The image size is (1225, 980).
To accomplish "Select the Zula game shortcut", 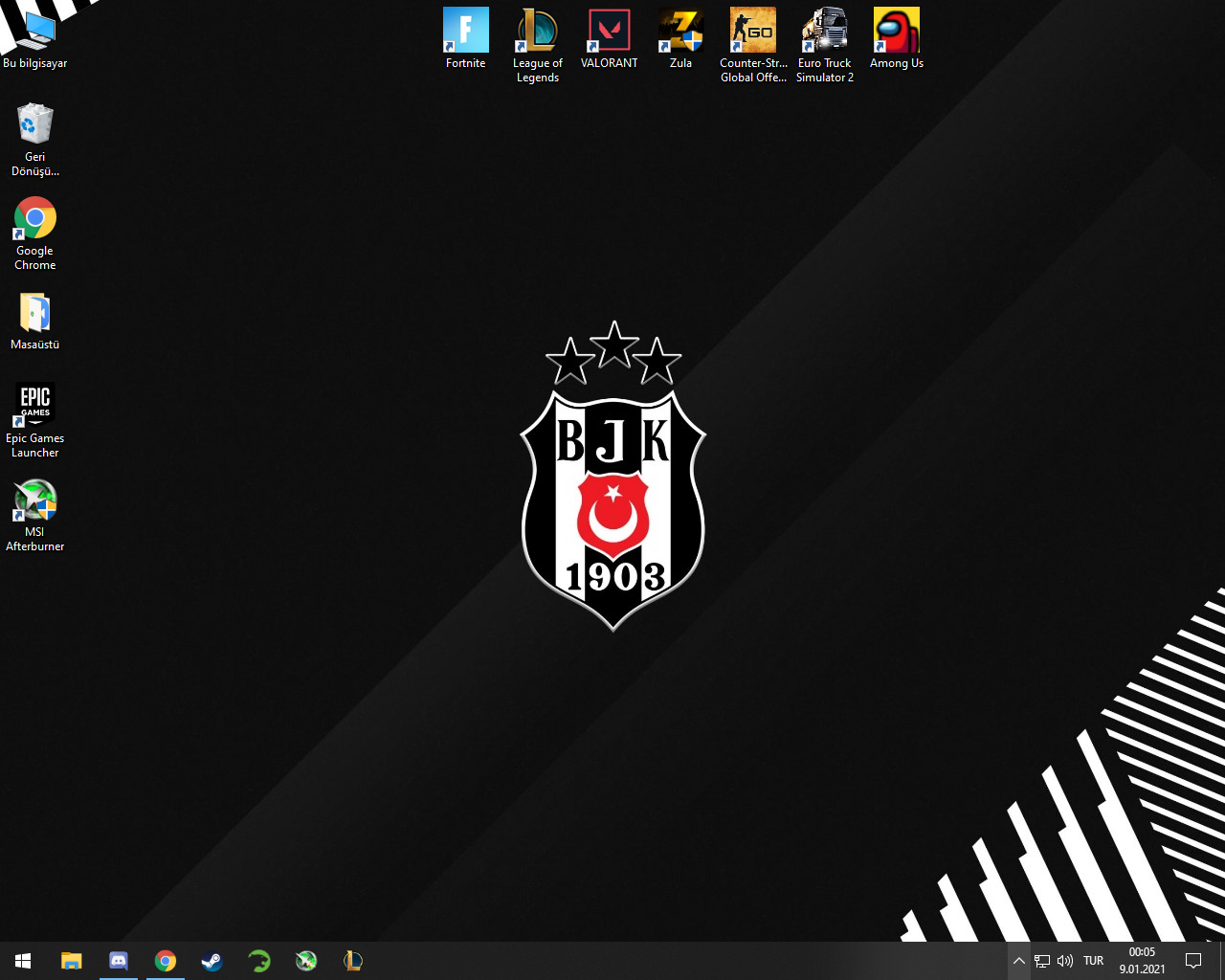I will click(681, 39).
